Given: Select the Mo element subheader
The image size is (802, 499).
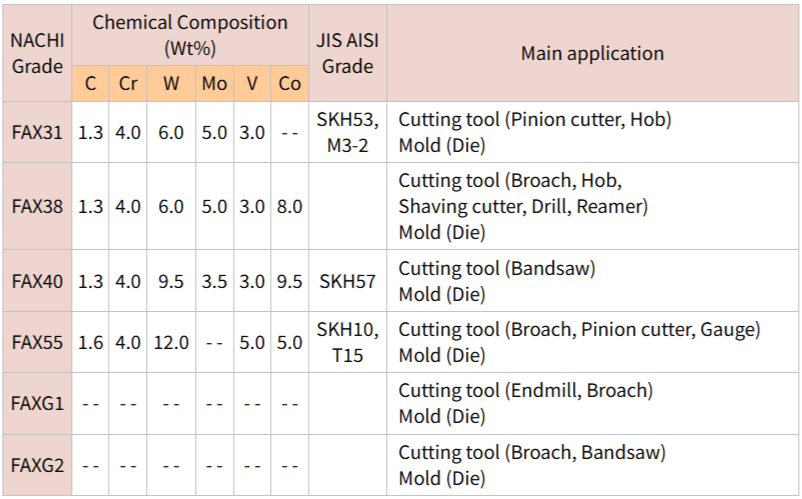Looking at the screenshot, I should point(214,84).
